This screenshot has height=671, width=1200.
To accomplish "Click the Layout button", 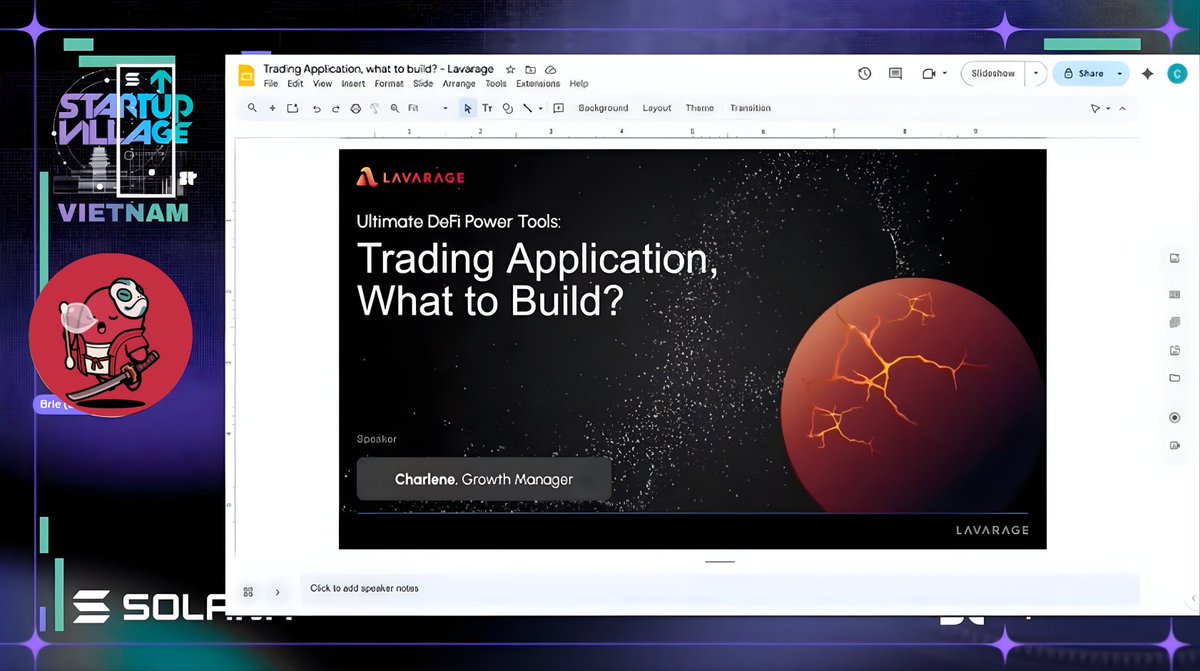I will point(657,108).
